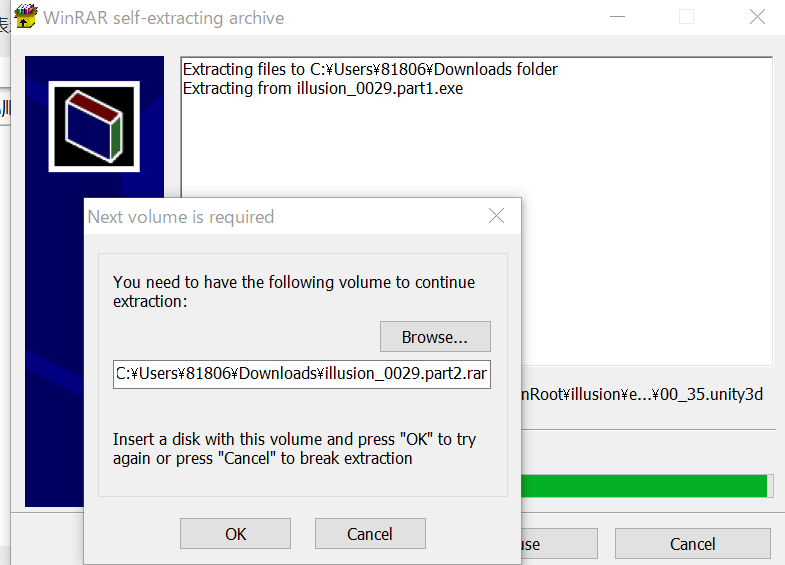Click the partially hidden Pause button
Screen dimensions: 785x565
tap(559, 544)
